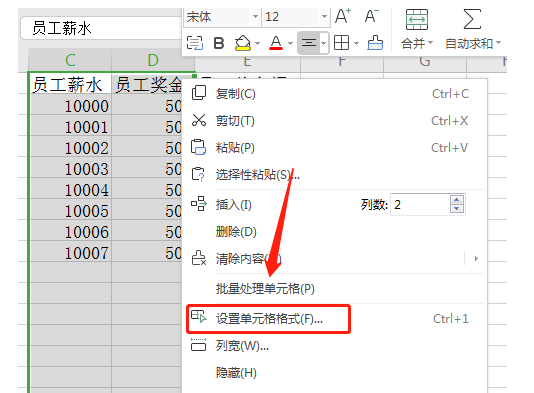The image size is (534, 393).
Task: Click cell with value 10001
Action: [x=71, y=125]
